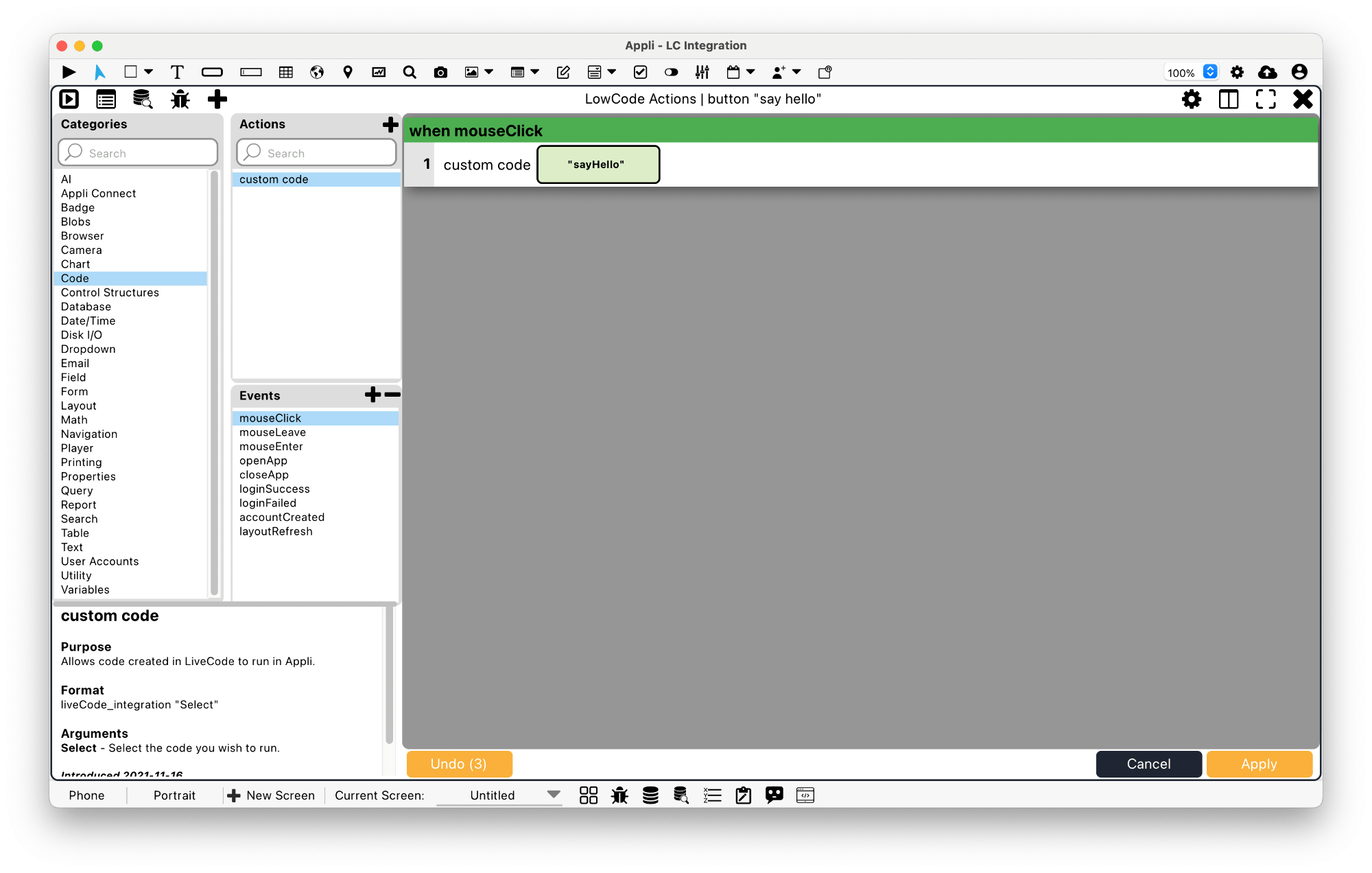The image size is (1372, 873).
Task: Open the zoom percentage stepper dropdown
Action: (1210, 72)
